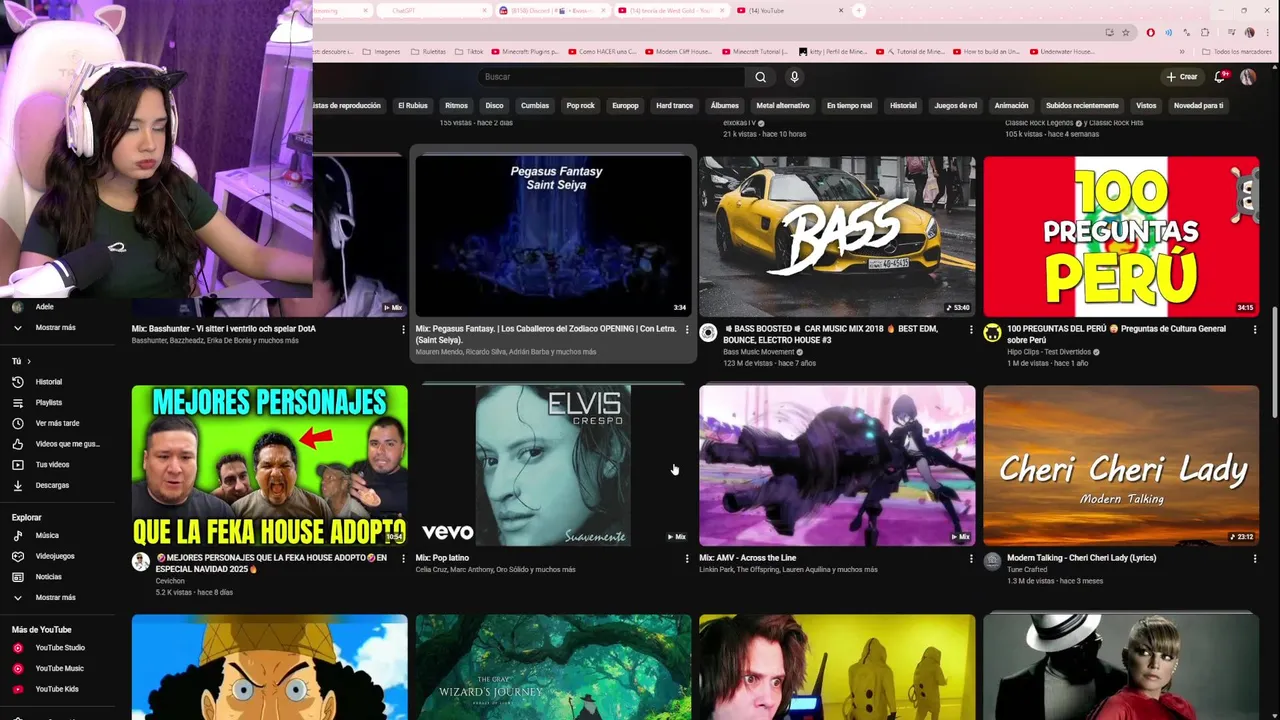Click the search magnifier button
Viewport: 1280px width, 720px height.
point(760,77)
